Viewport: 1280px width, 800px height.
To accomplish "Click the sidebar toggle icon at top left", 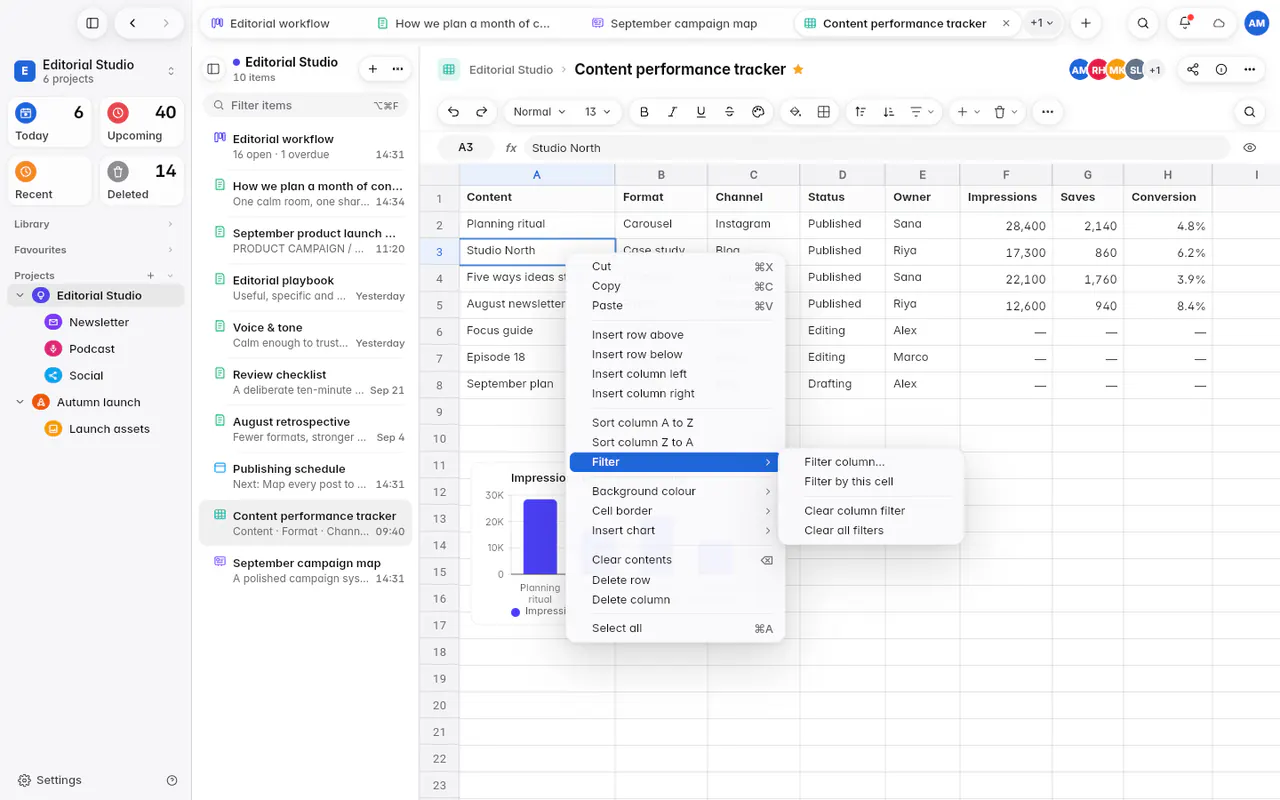I will click(92, 23).
